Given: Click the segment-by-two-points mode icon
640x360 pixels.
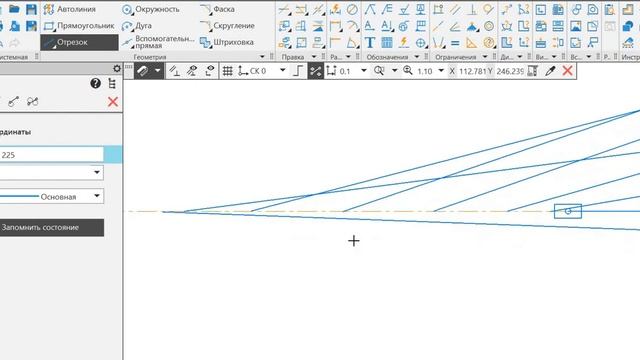Looking at the screenshot, I should point(13,101).
